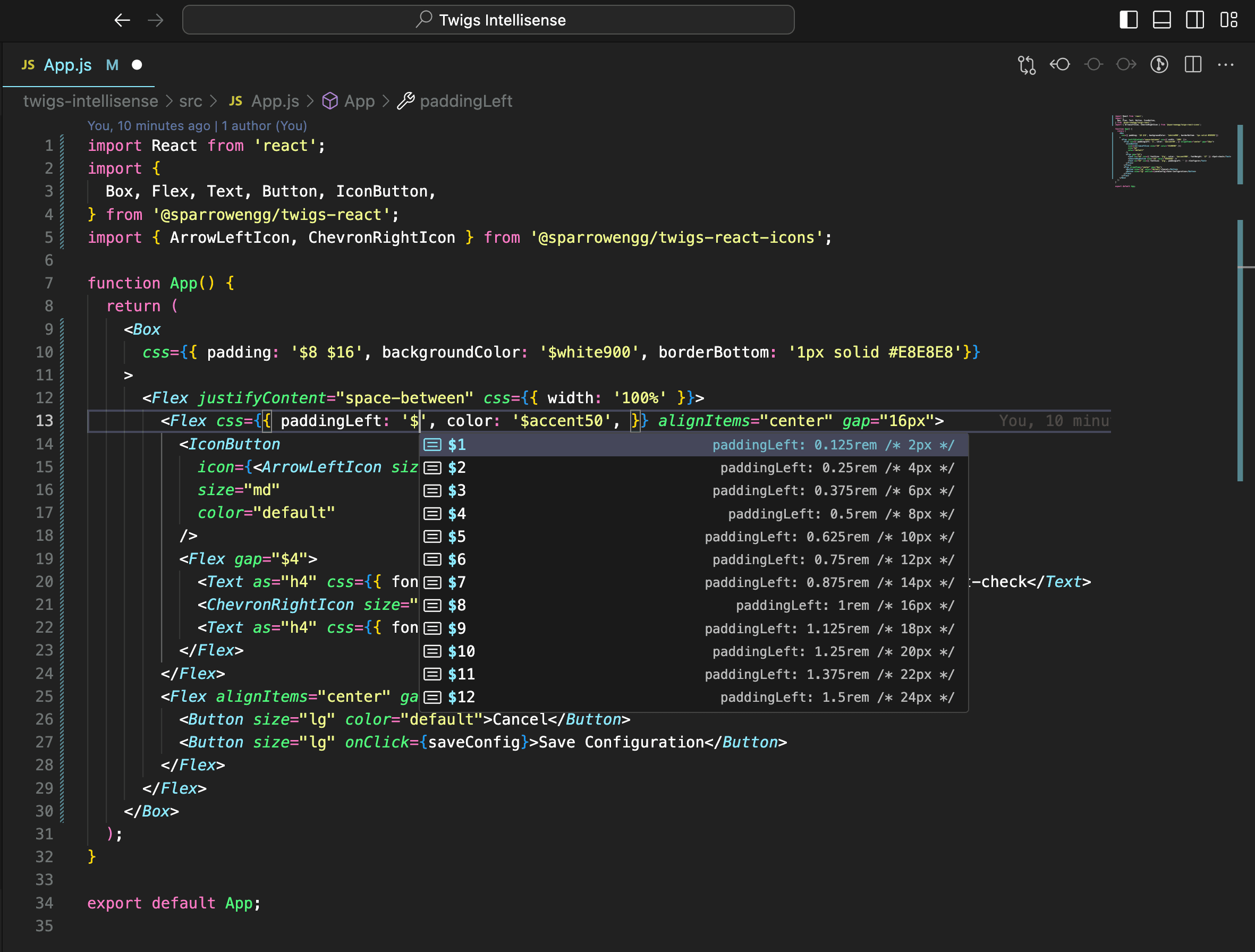Select the App.js editor tab
Image resolution: width=1255 pixels, height=952 pixels.
click(x=67, y=65)
